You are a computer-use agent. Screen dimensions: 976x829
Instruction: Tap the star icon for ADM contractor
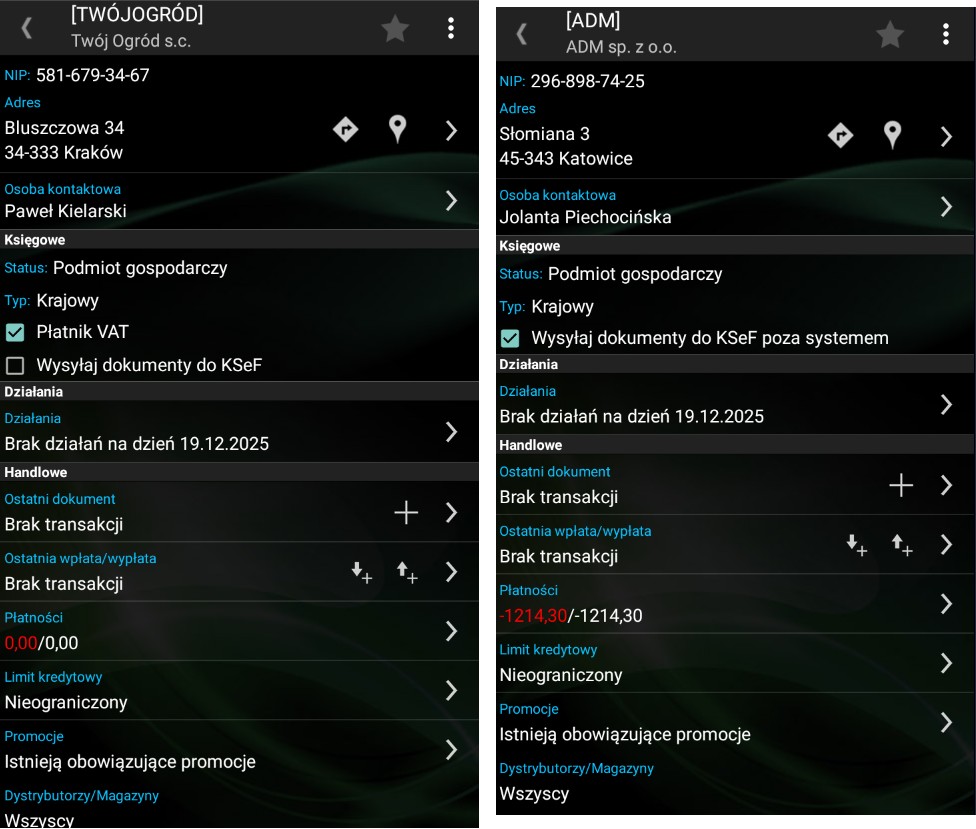click(889, 34)
